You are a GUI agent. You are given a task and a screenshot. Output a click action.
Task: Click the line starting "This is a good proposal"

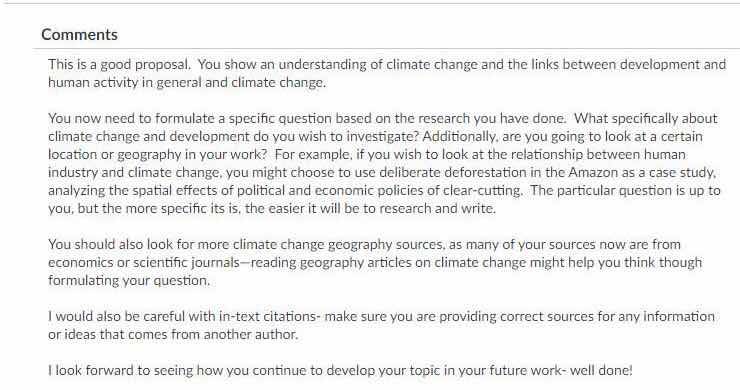coord(387,64)
